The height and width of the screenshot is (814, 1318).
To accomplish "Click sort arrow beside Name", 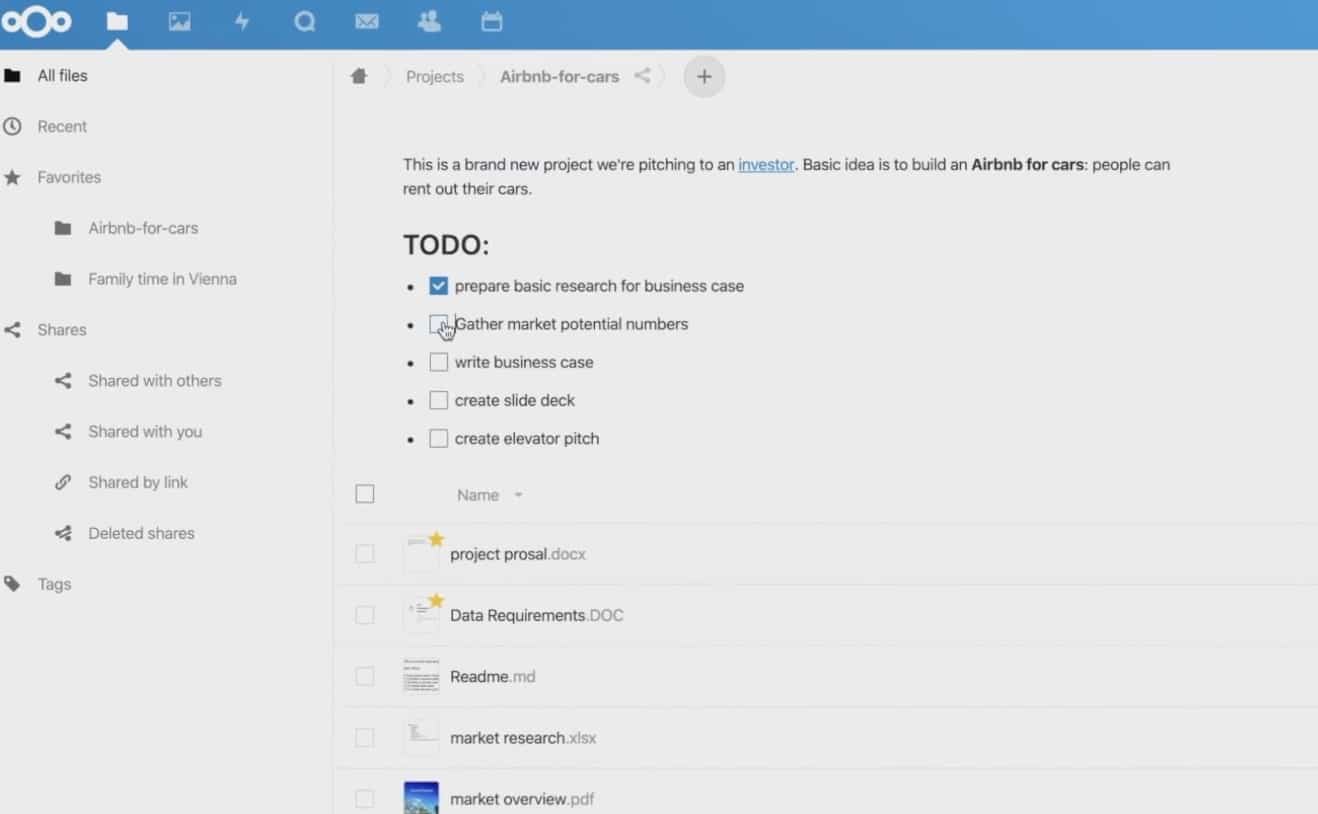I will [518, 495].
